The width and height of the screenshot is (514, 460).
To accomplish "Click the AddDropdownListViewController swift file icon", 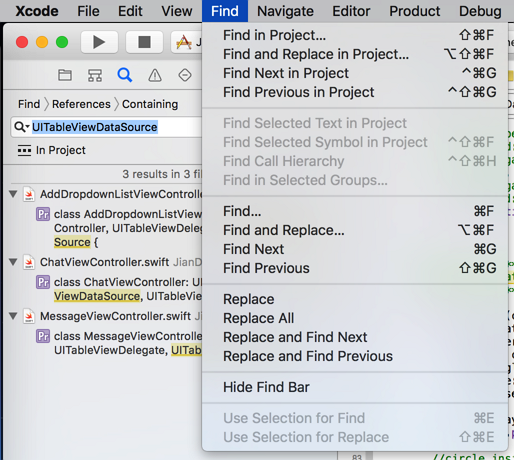I will 29,194.
